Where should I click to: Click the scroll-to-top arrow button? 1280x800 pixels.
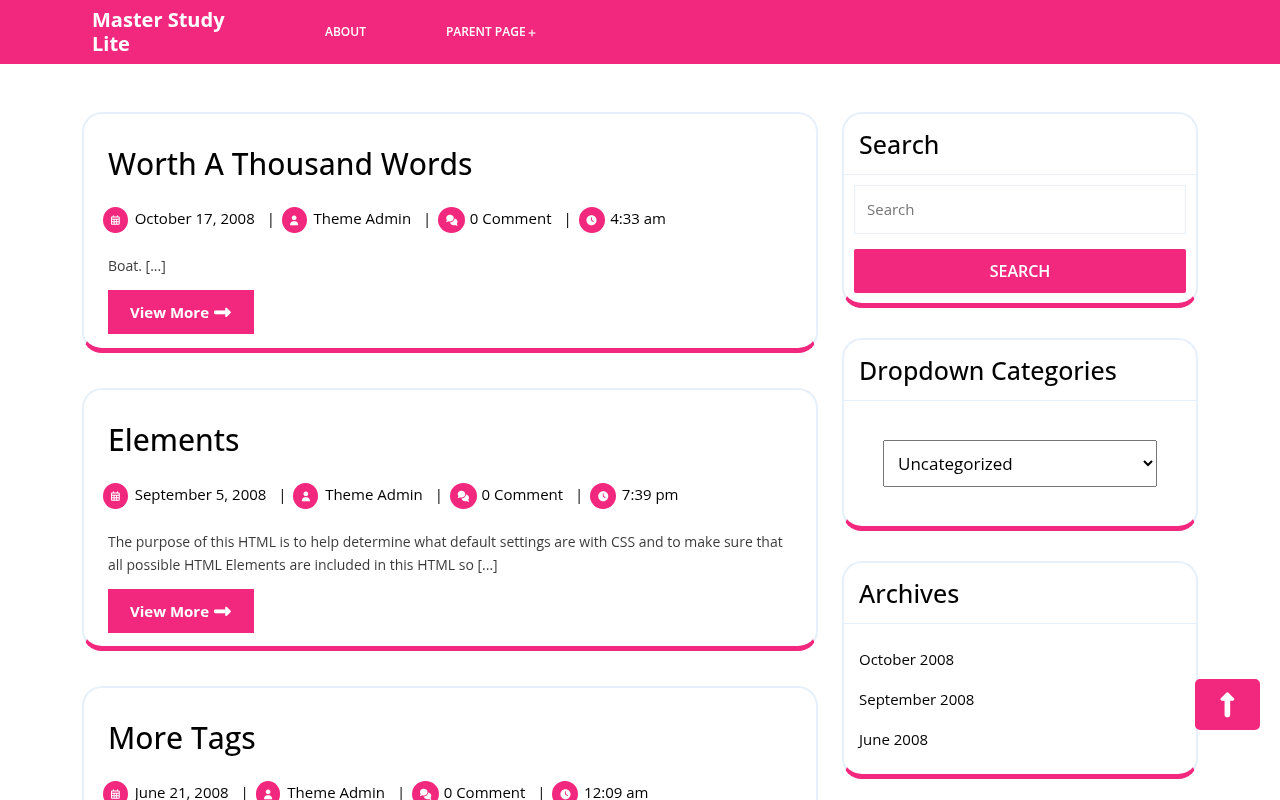click(x=1227, y=705)
